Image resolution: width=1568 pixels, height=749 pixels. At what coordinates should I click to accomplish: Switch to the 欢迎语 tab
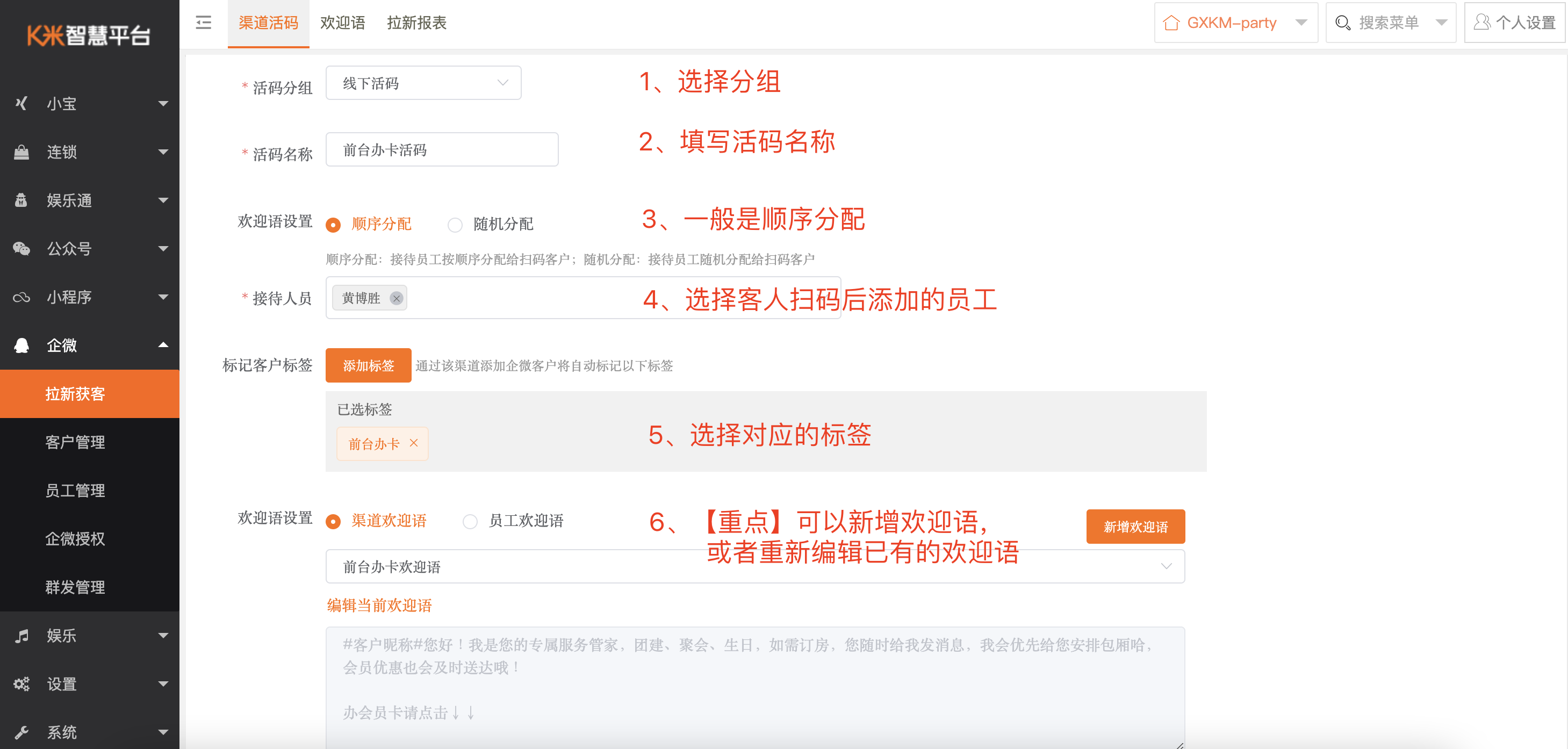coord(343,23)
